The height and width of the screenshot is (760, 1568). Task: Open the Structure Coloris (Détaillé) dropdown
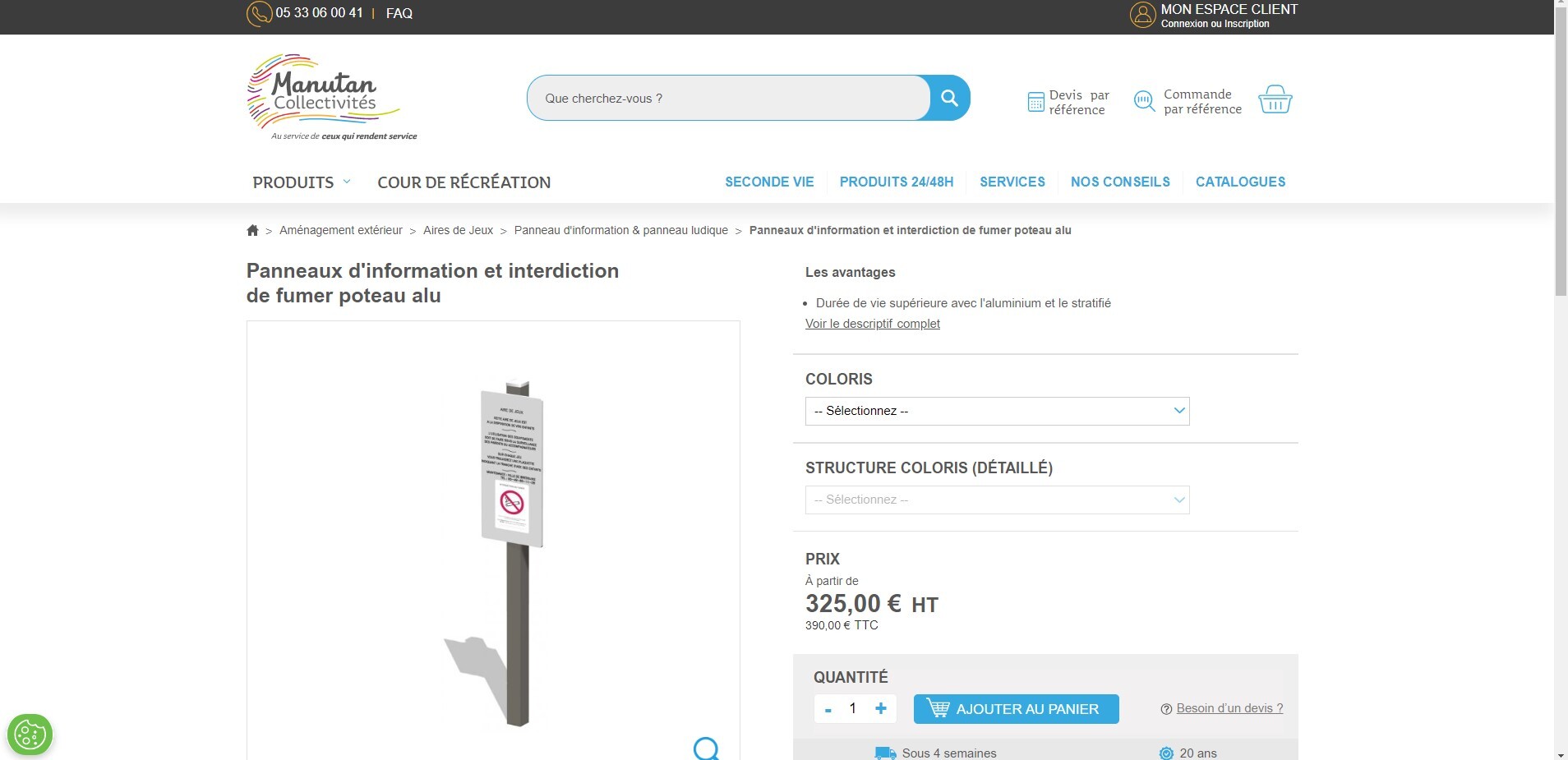click(x=997, y=500)
